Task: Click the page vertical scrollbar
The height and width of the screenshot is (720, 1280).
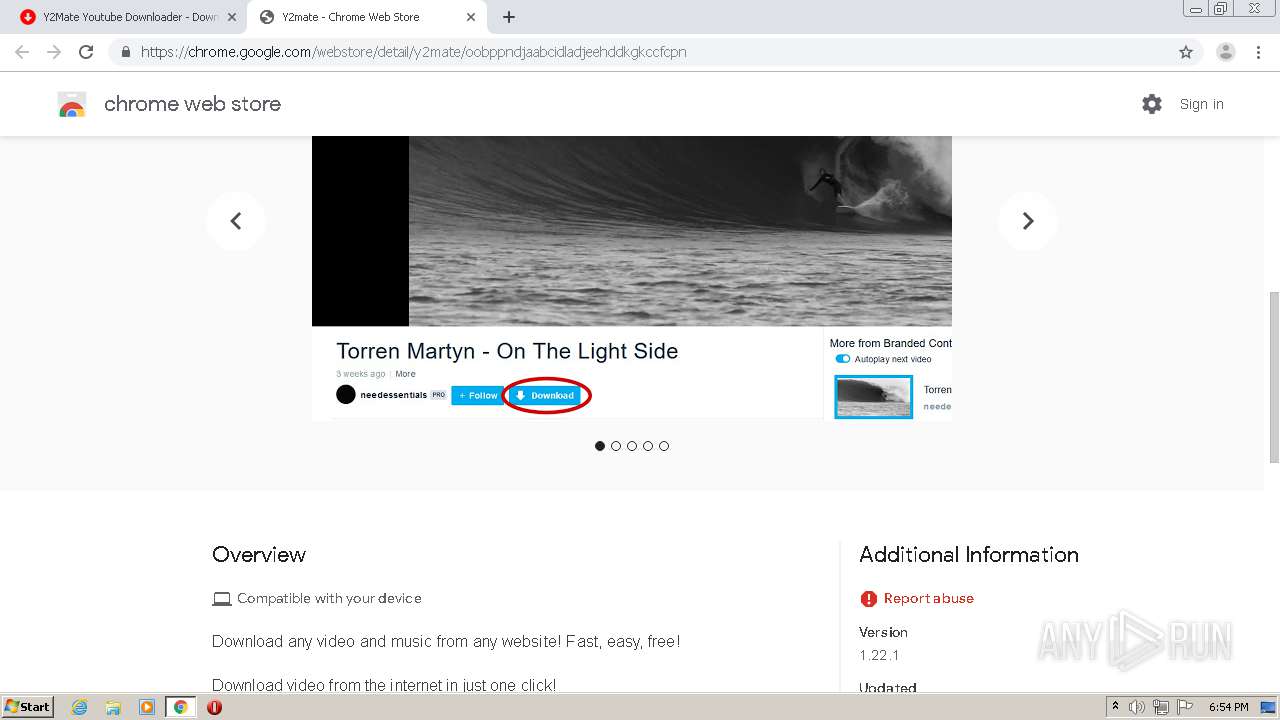Action: point(1273,376)
